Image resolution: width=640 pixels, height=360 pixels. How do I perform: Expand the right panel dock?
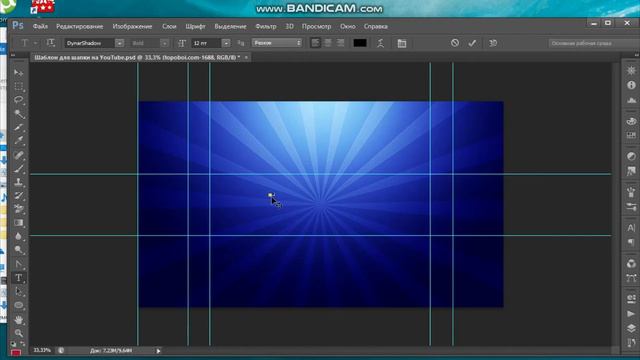[x=636, y=55]
